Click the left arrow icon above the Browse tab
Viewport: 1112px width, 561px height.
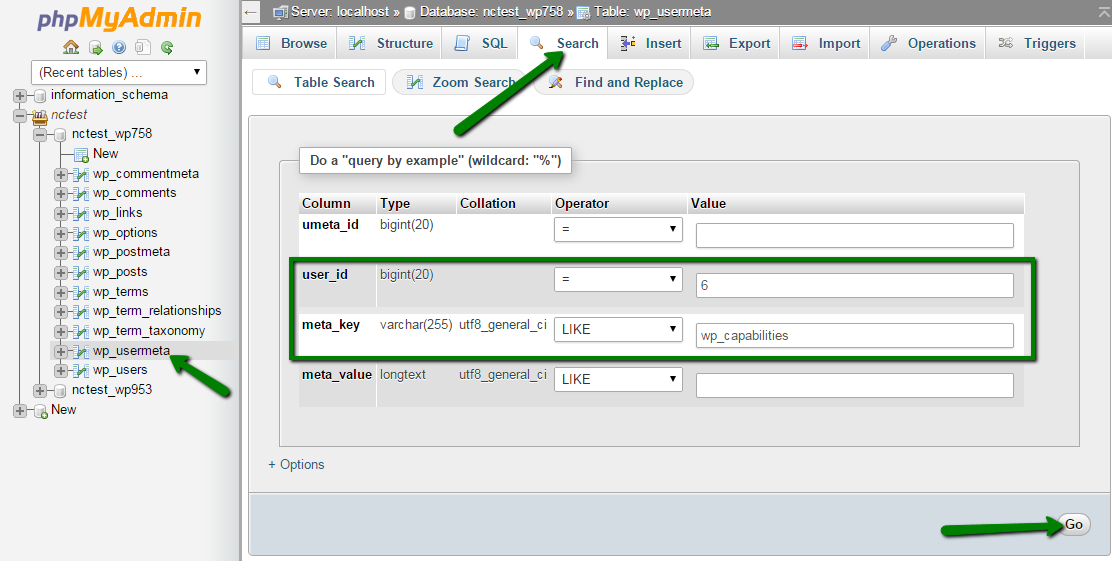coord(252,11)
